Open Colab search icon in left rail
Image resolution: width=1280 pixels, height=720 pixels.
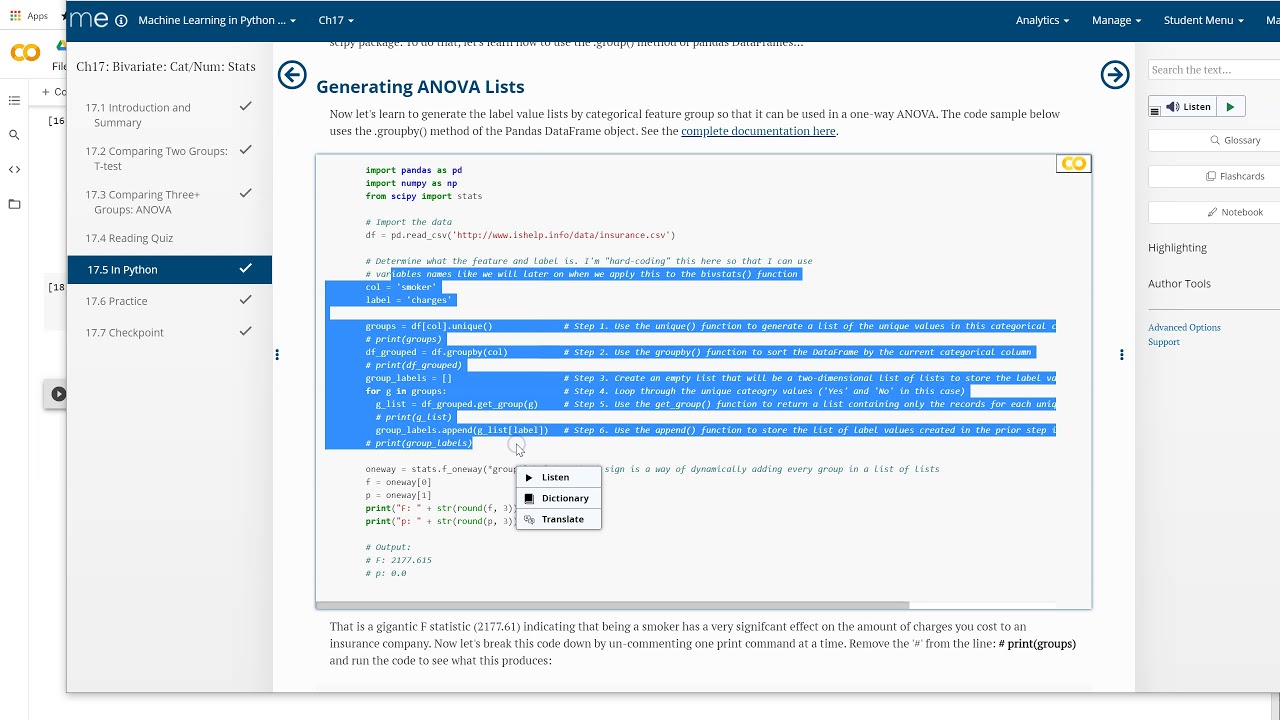[x=14, y=135]
